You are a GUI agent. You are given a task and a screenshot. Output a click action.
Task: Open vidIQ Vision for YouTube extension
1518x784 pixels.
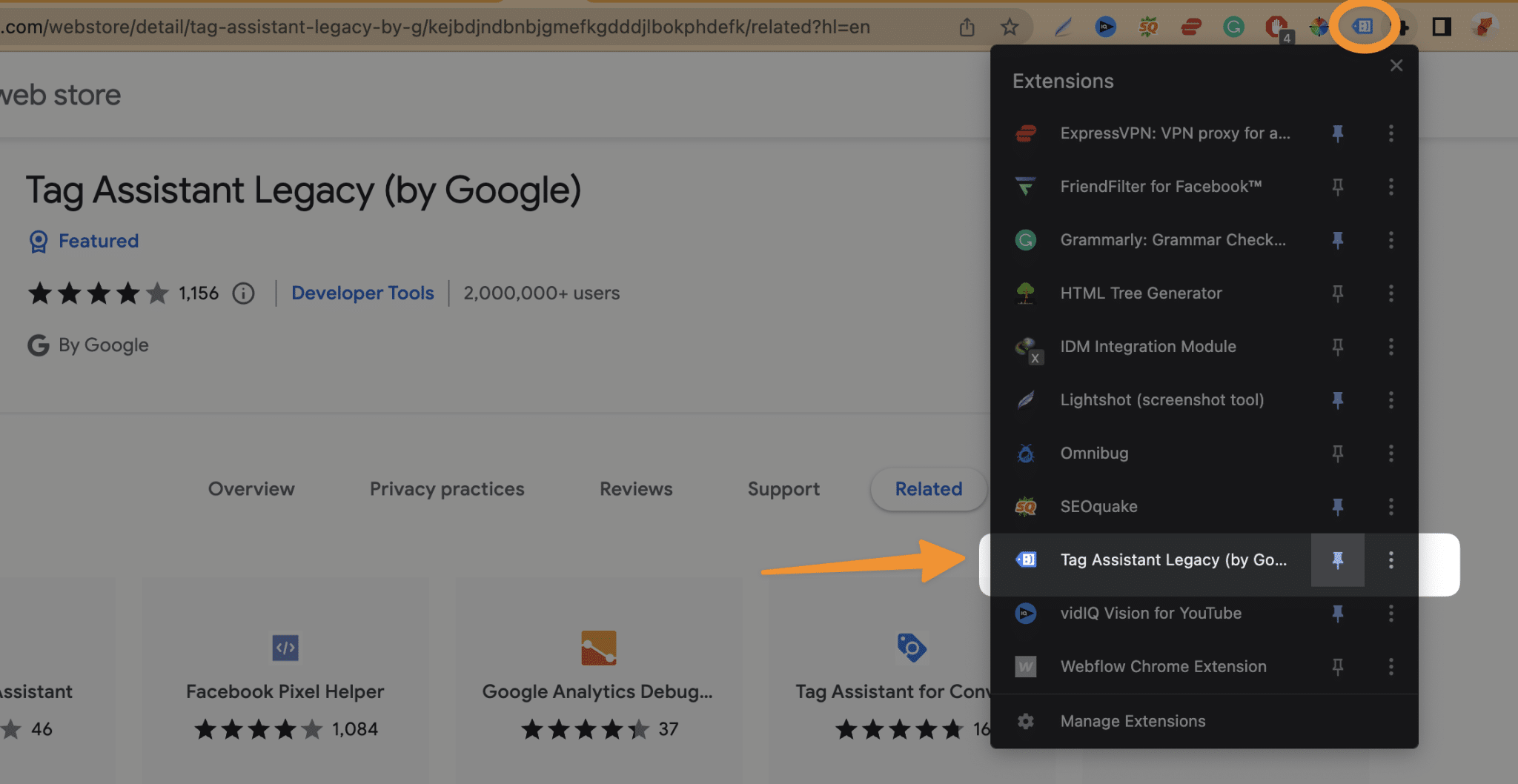point(1150,614)
